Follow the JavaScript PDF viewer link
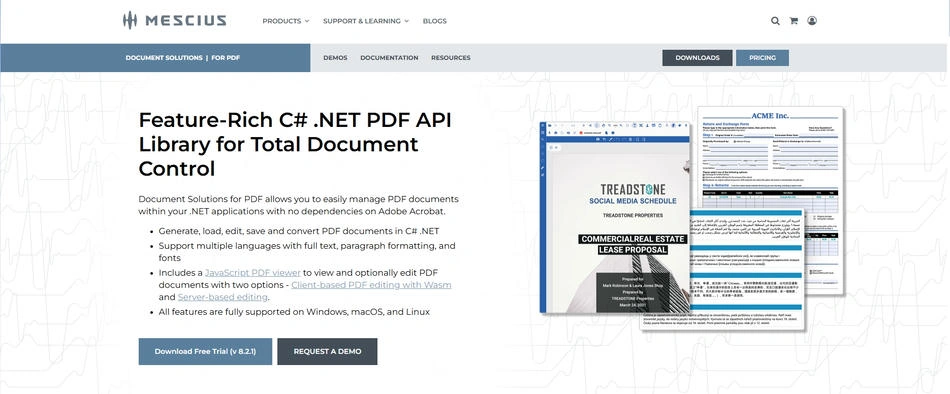Screen dimensions: 950x394 [253, 273]
